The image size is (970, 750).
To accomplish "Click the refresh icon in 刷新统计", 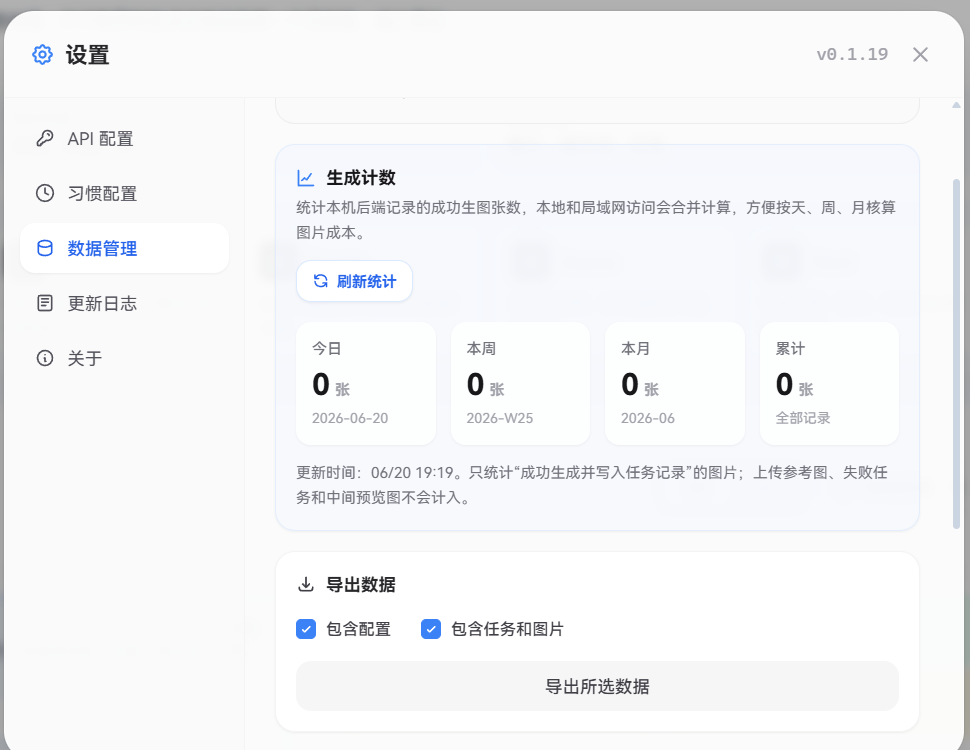I will [320, 281].
